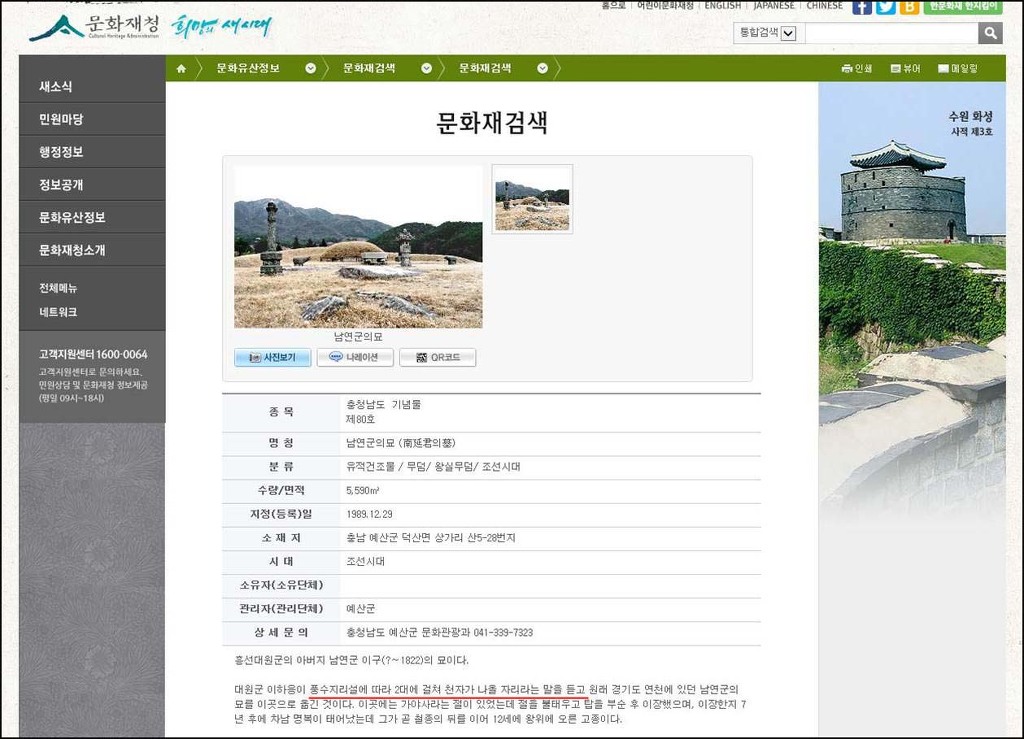Click the '고객지원센터 1600-0064' text
The width and height of the screenshot is (1024, 739).
[x=93, y=354]
